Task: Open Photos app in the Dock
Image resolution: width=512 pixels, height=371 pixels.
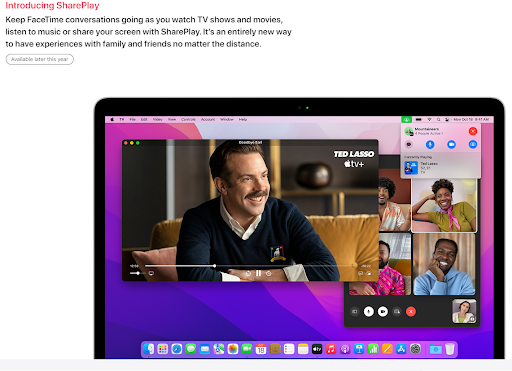Action: click(x=233, y=349)
